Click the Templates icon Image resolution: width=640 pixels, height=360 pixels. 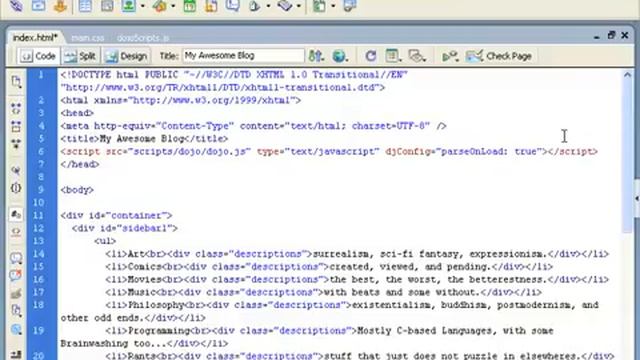(319, 6)
